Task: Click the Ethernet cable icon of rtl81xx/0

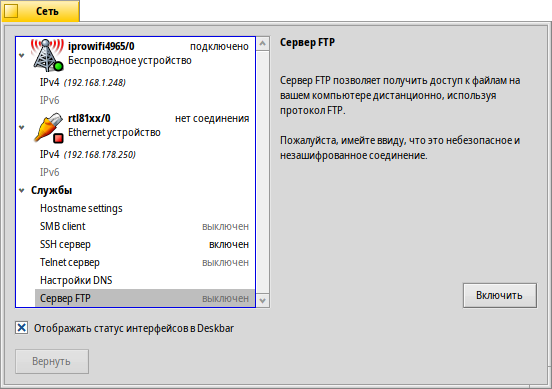Action: [48, 127]
